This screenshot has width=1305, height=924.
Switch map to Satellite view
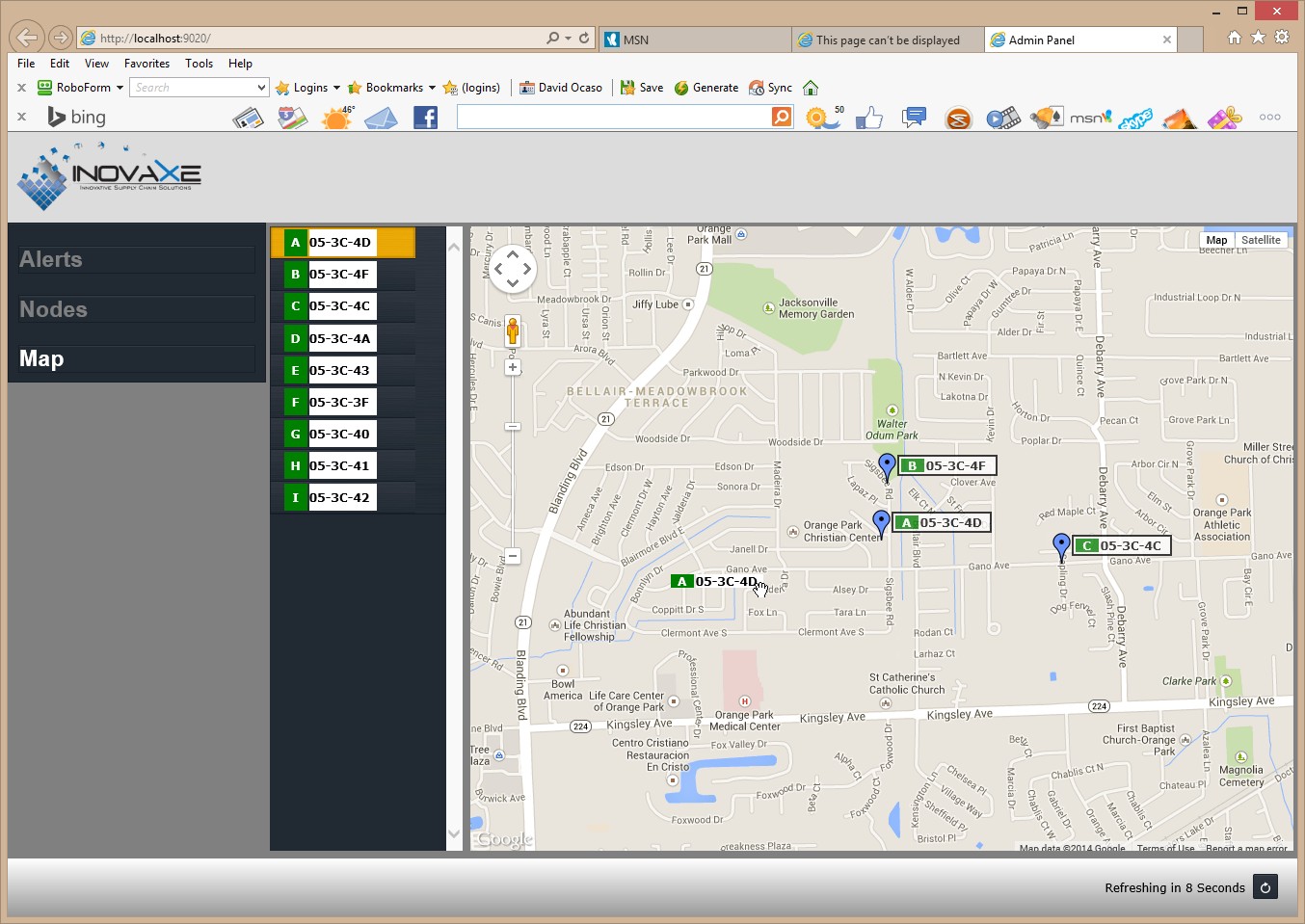click(1261, 240)
